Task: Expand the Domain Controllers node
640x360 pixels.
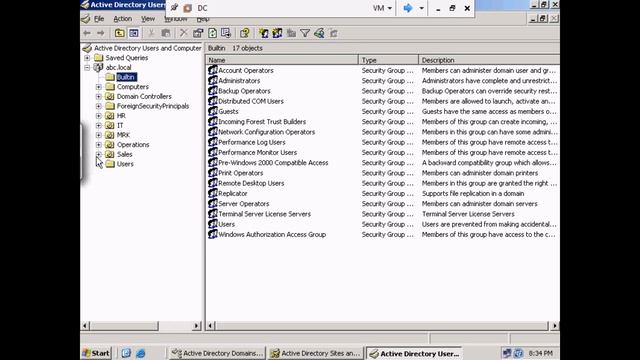Action: pyautogui.click(x=98, y=97)
